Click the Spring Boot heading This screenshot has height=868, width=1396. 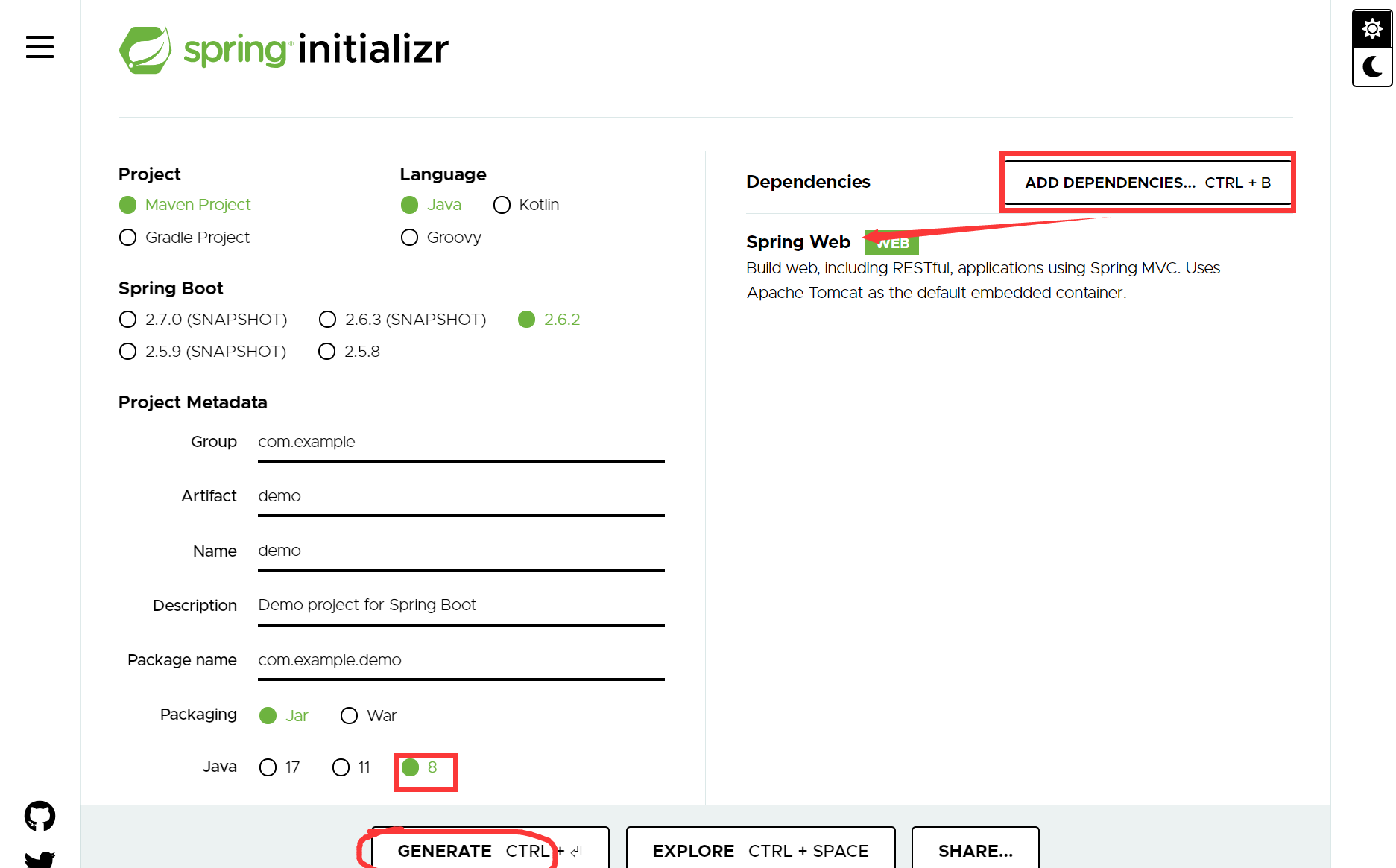pos(171,288)
